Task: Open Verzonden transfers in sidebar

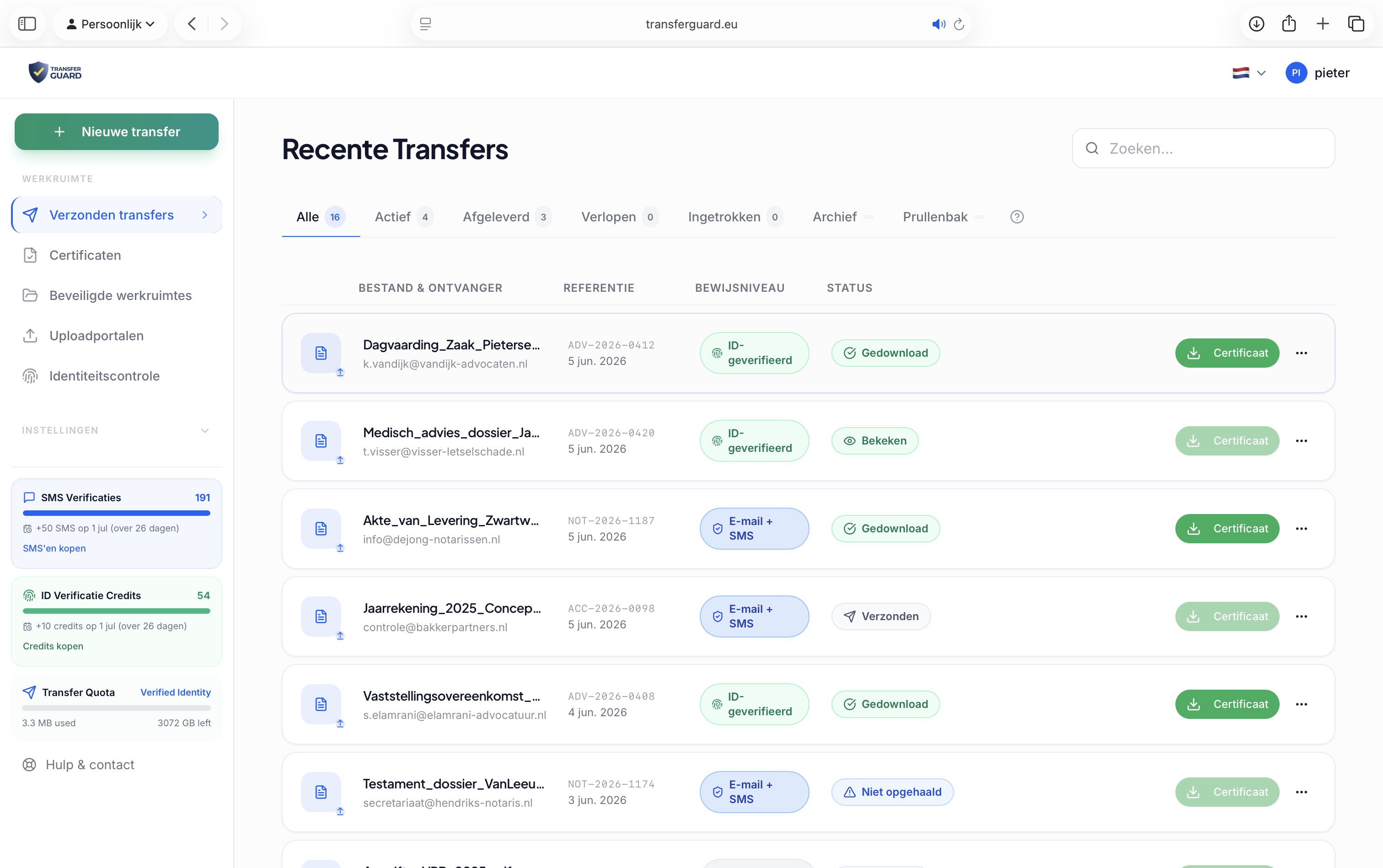Action: point(117,214)
